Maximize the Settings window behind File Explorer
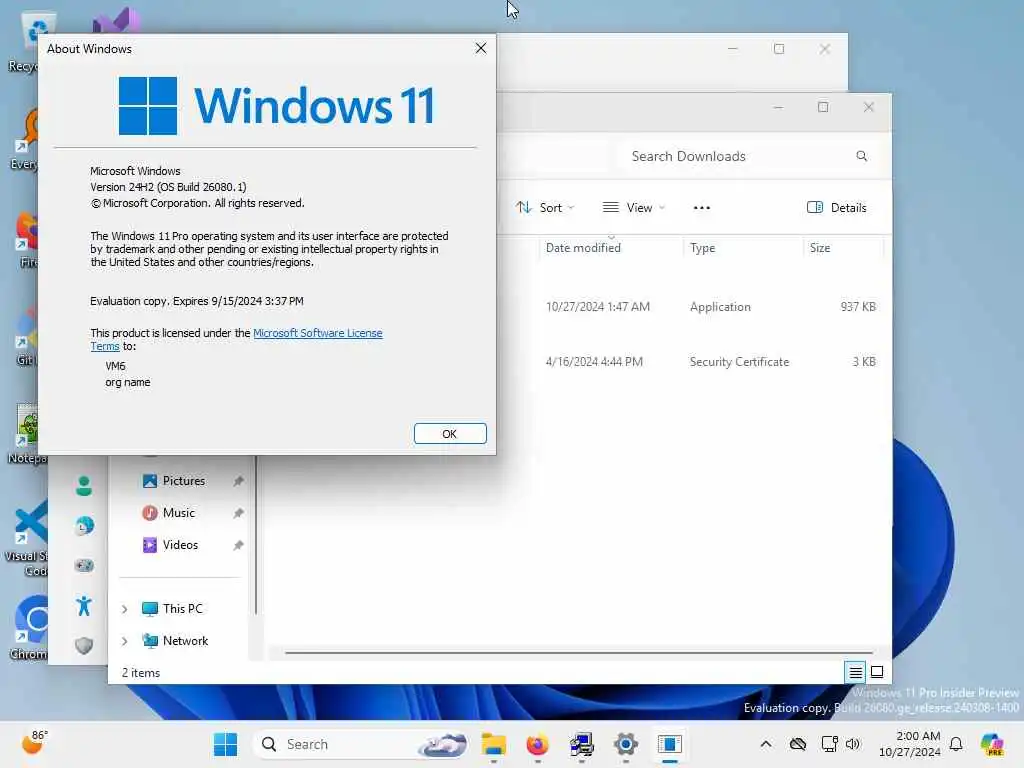This screenshot has height=768, width=1024. (778, 49)
